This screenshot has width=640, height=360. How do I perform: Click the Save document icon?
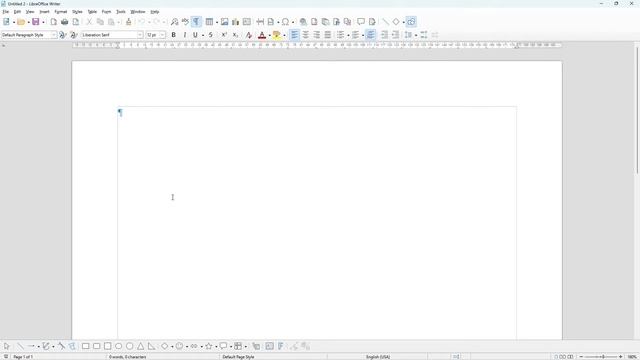tap(36, 22)
